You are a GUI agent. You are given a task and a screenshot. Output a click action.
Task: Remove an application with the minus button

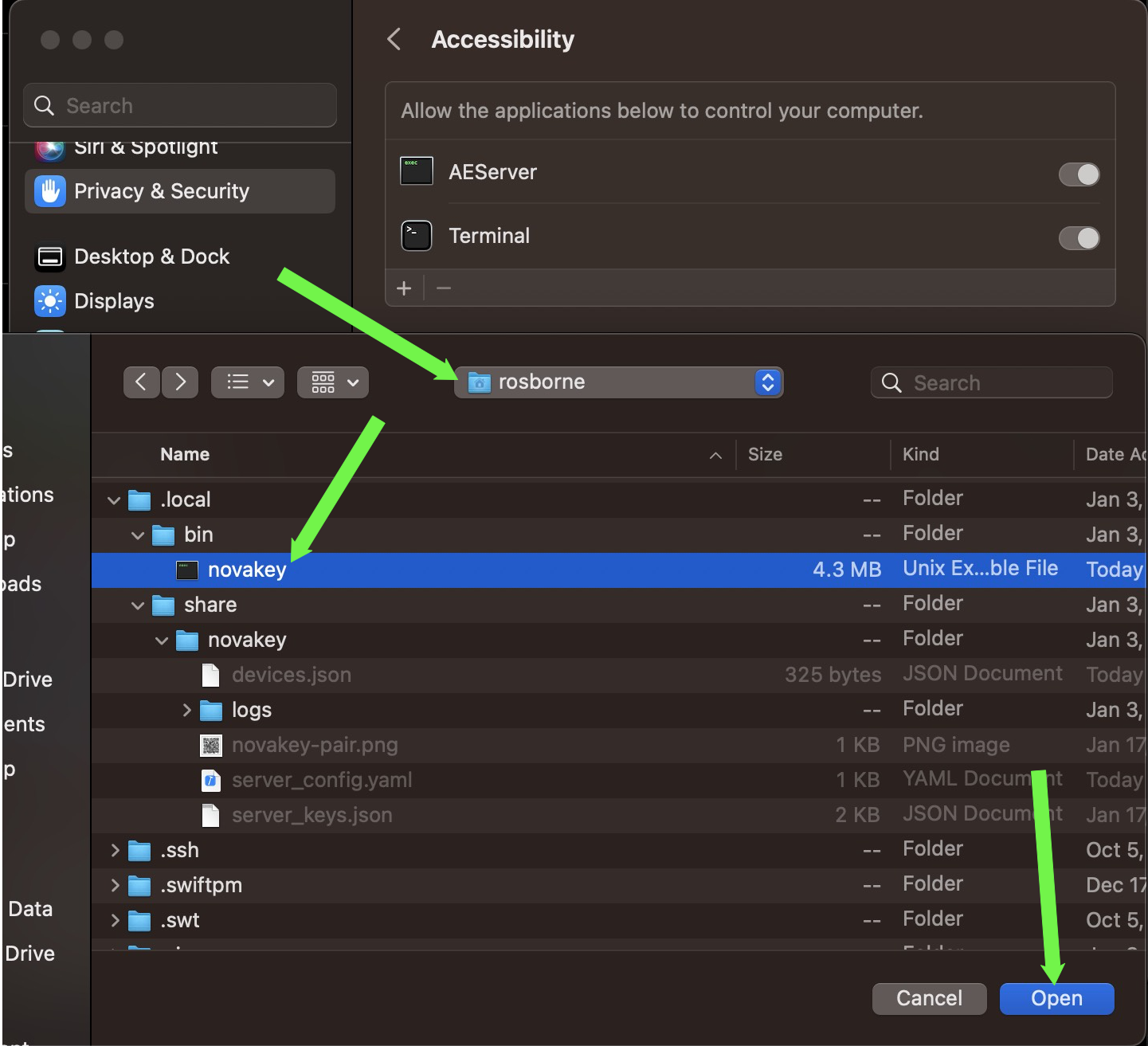(444, 288)
